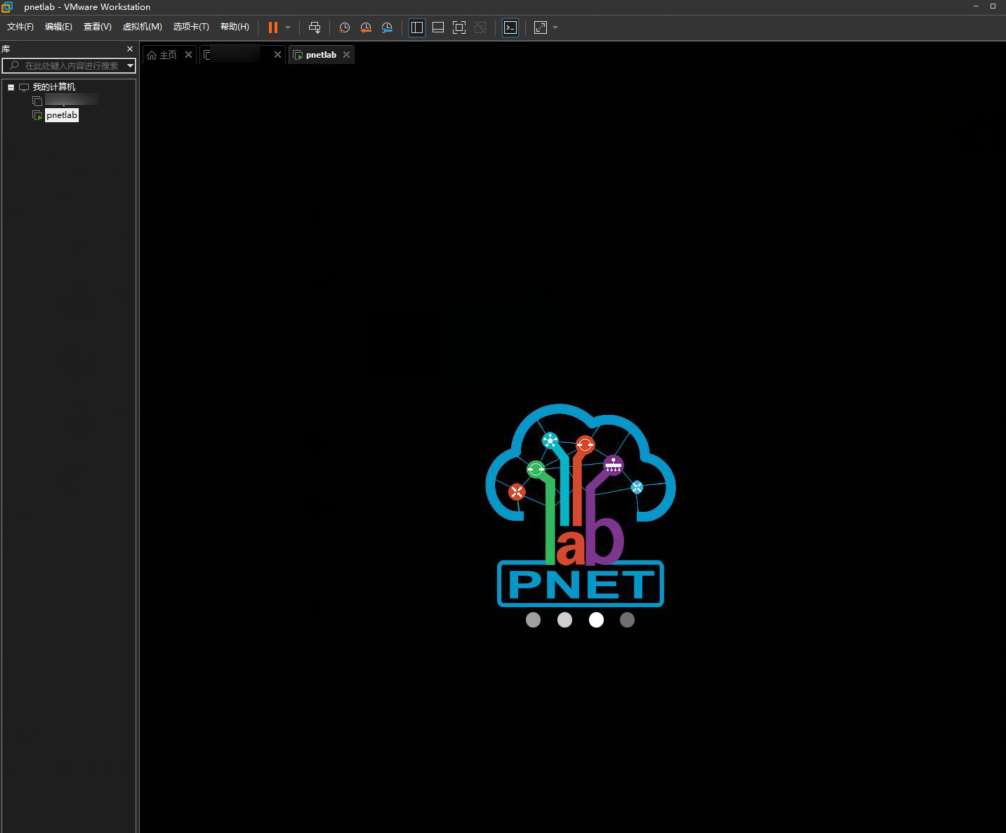Open the stretch guest dropdown arrow
The image size is (1006, 833).
[555, 27]
